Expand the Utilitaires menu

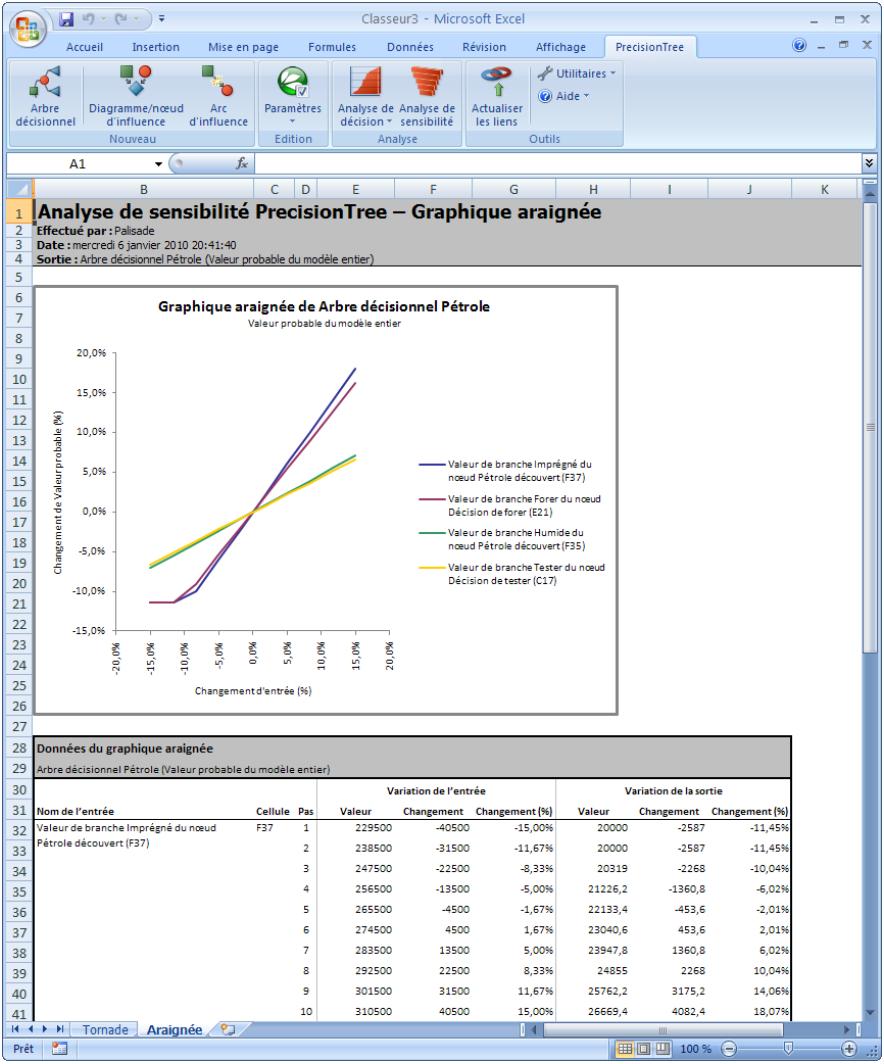click(x=578, y=73)
